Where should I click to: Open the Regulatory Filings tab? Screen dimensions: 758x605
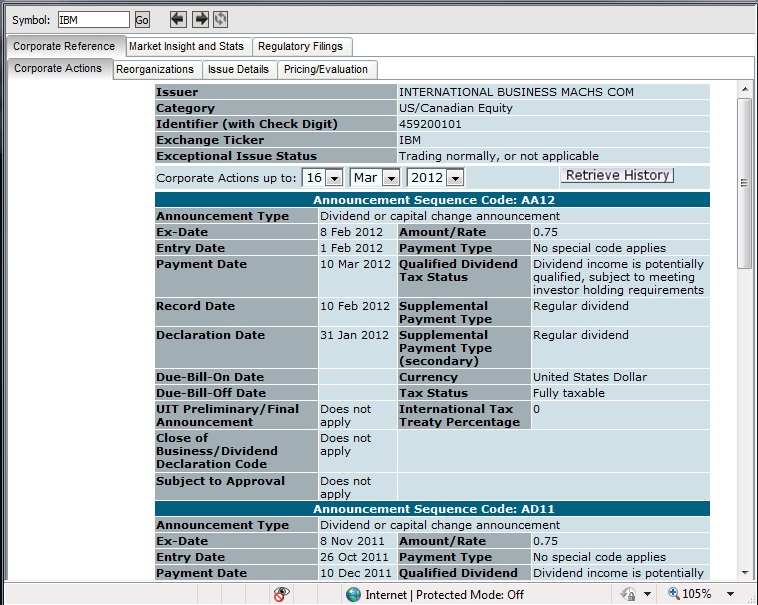point(301,46)
